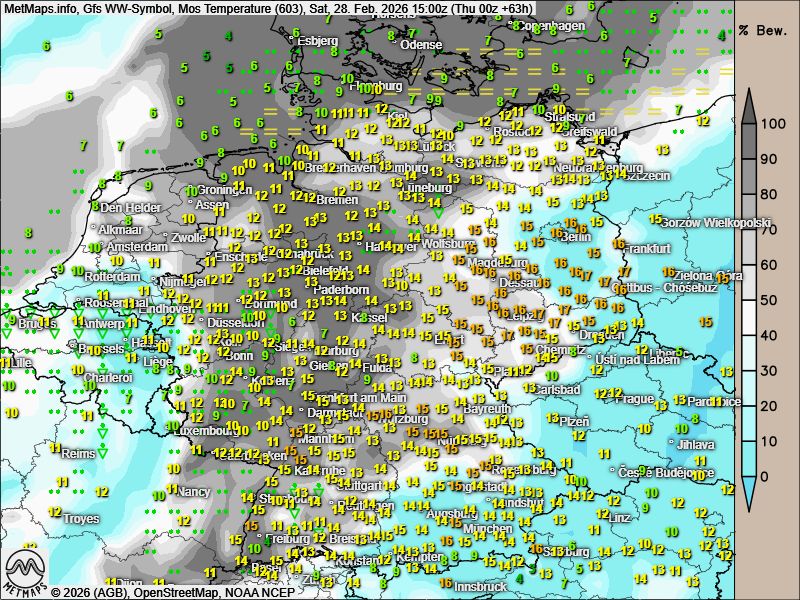800x600 pixels.
Task: Click the Linz city marker dot
Action: tap(603, 517)
